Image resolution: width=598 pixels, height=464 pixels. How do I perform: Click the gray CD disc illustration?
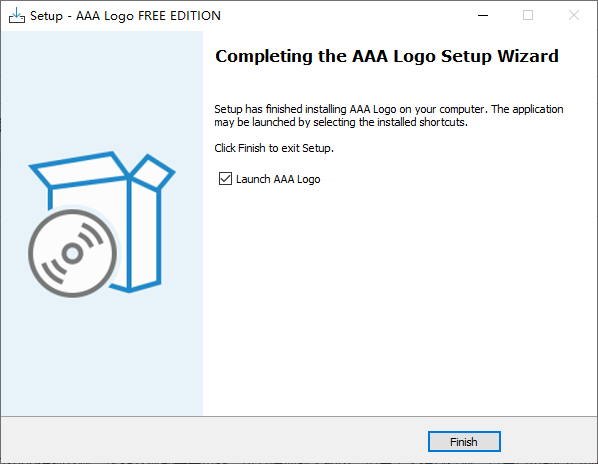(72, 253)
